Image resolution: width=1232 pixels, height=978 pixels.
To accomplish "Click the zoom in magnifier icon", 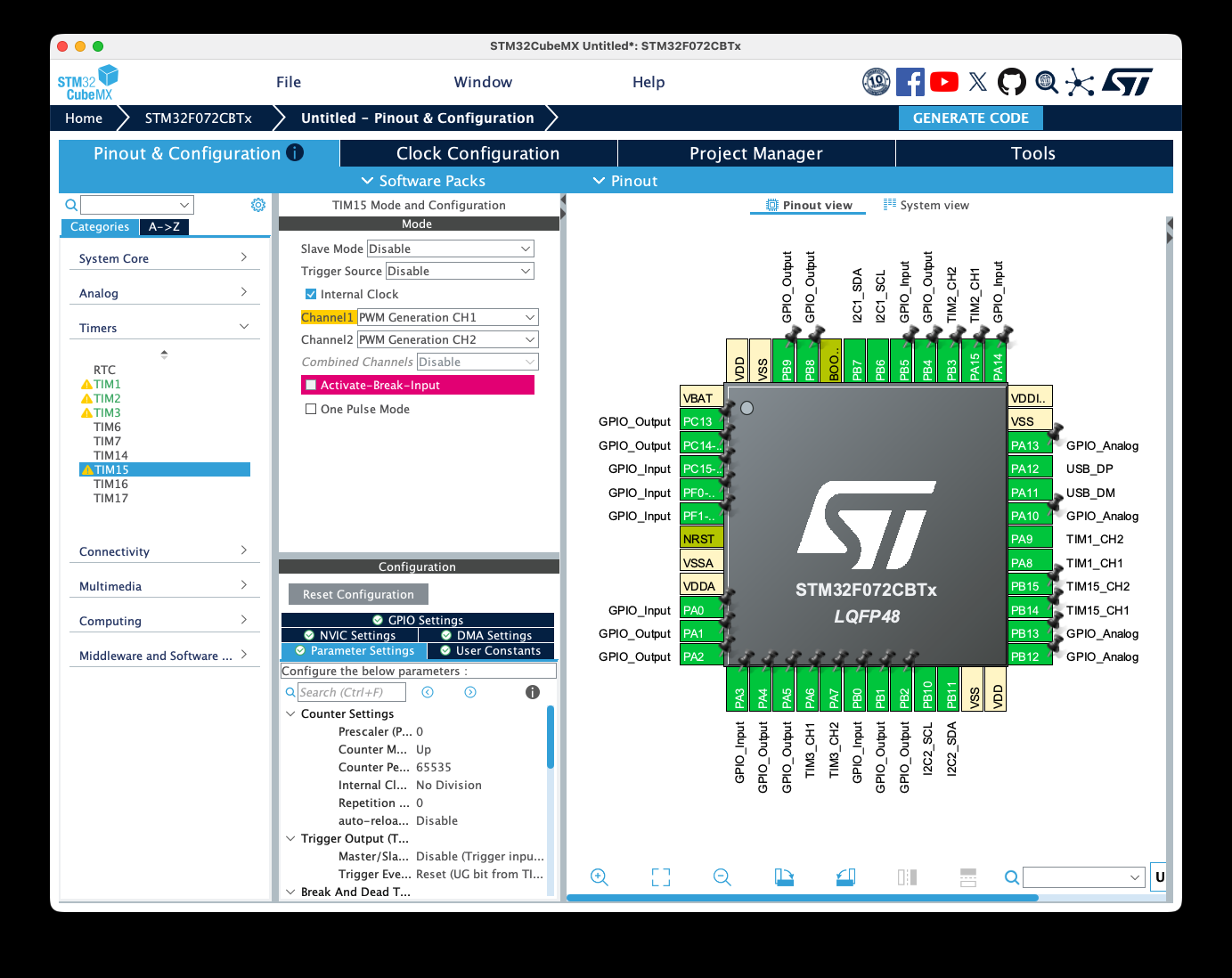I will pos(600,877).
